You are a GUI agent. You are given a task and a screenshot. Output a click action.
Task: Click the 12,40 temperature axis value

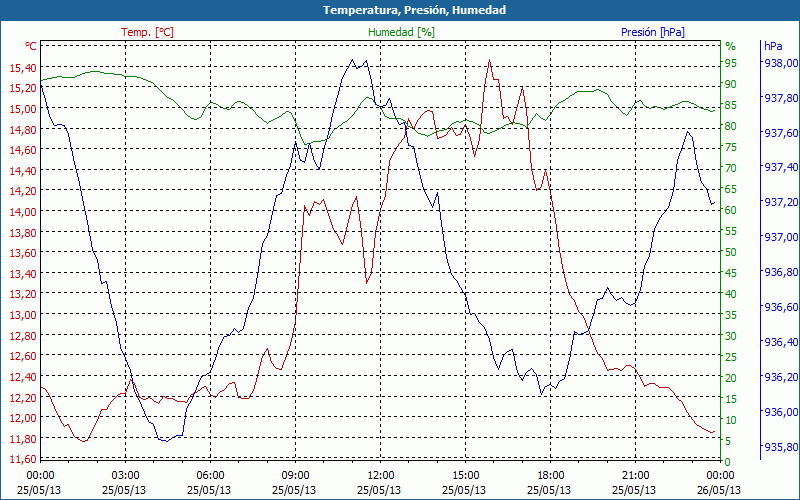(x=23, y=376)
